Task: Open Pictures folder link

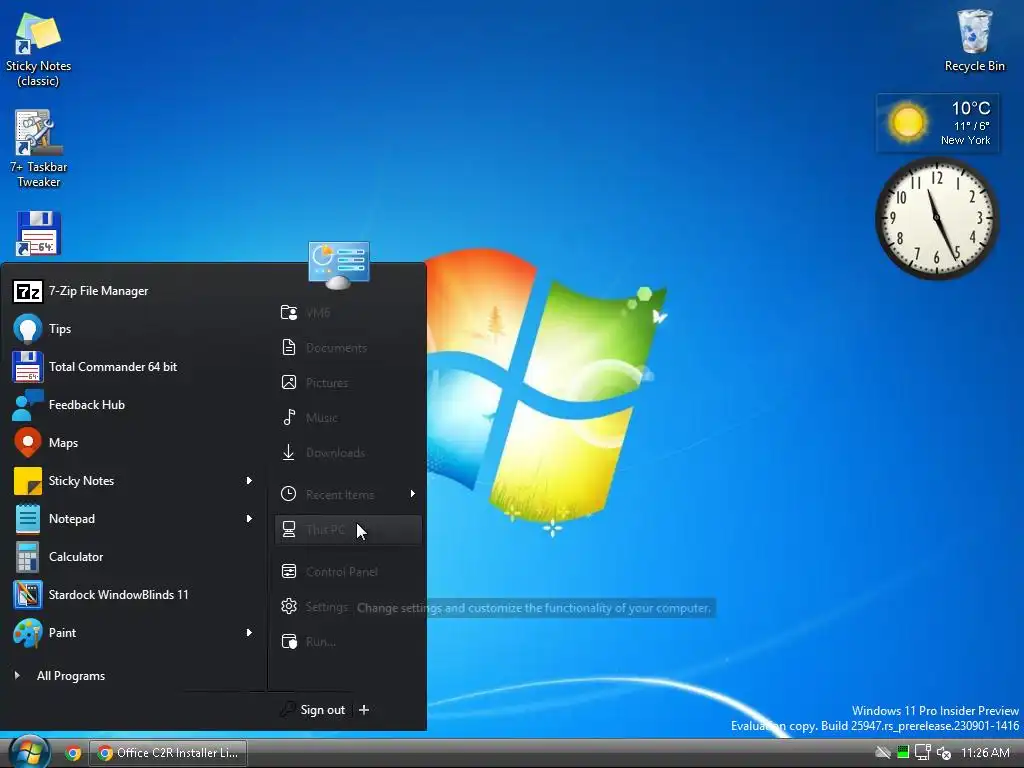Action: coord(348,383)
